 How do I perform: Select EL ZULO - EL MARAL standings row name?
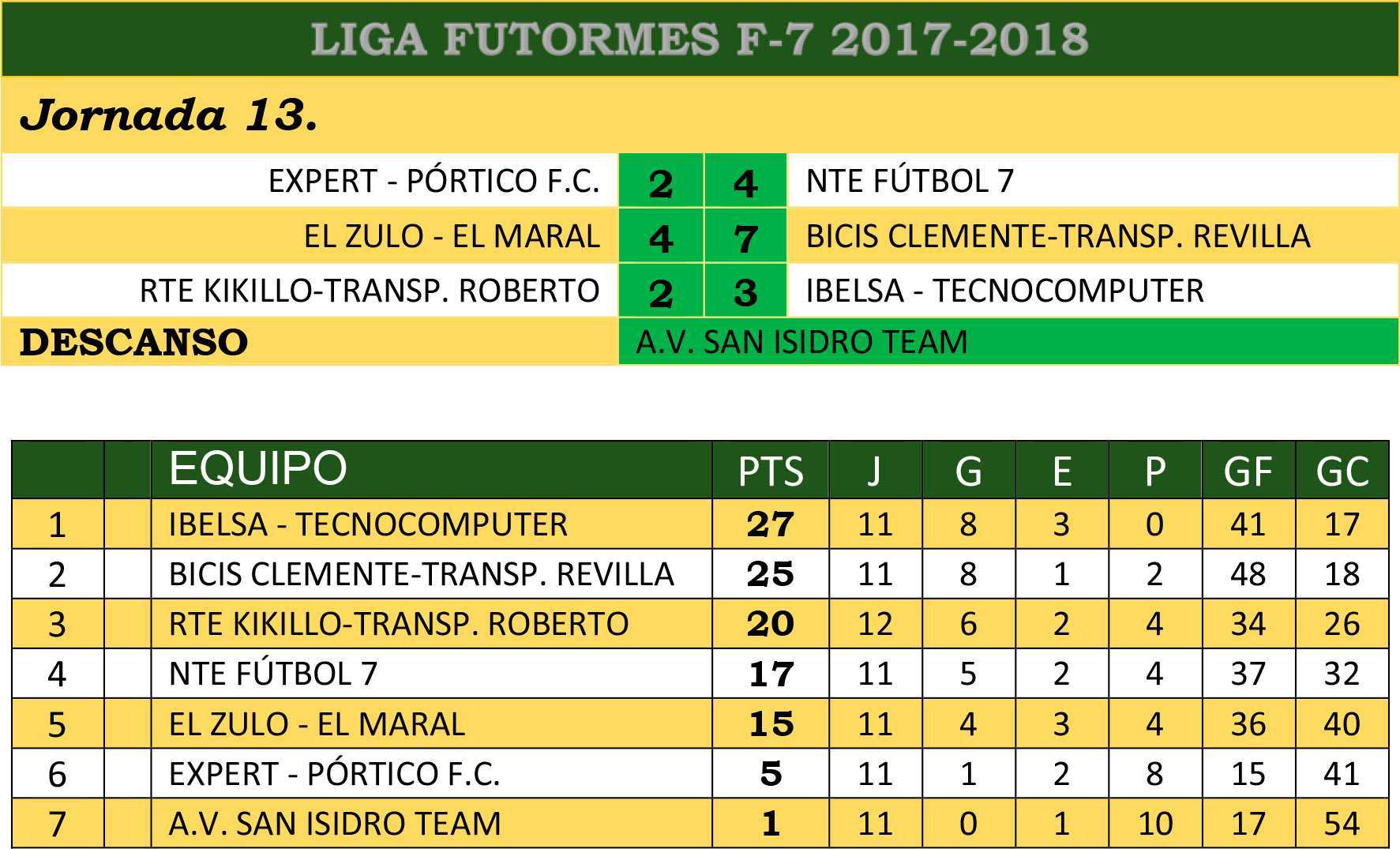pos(317,724)
